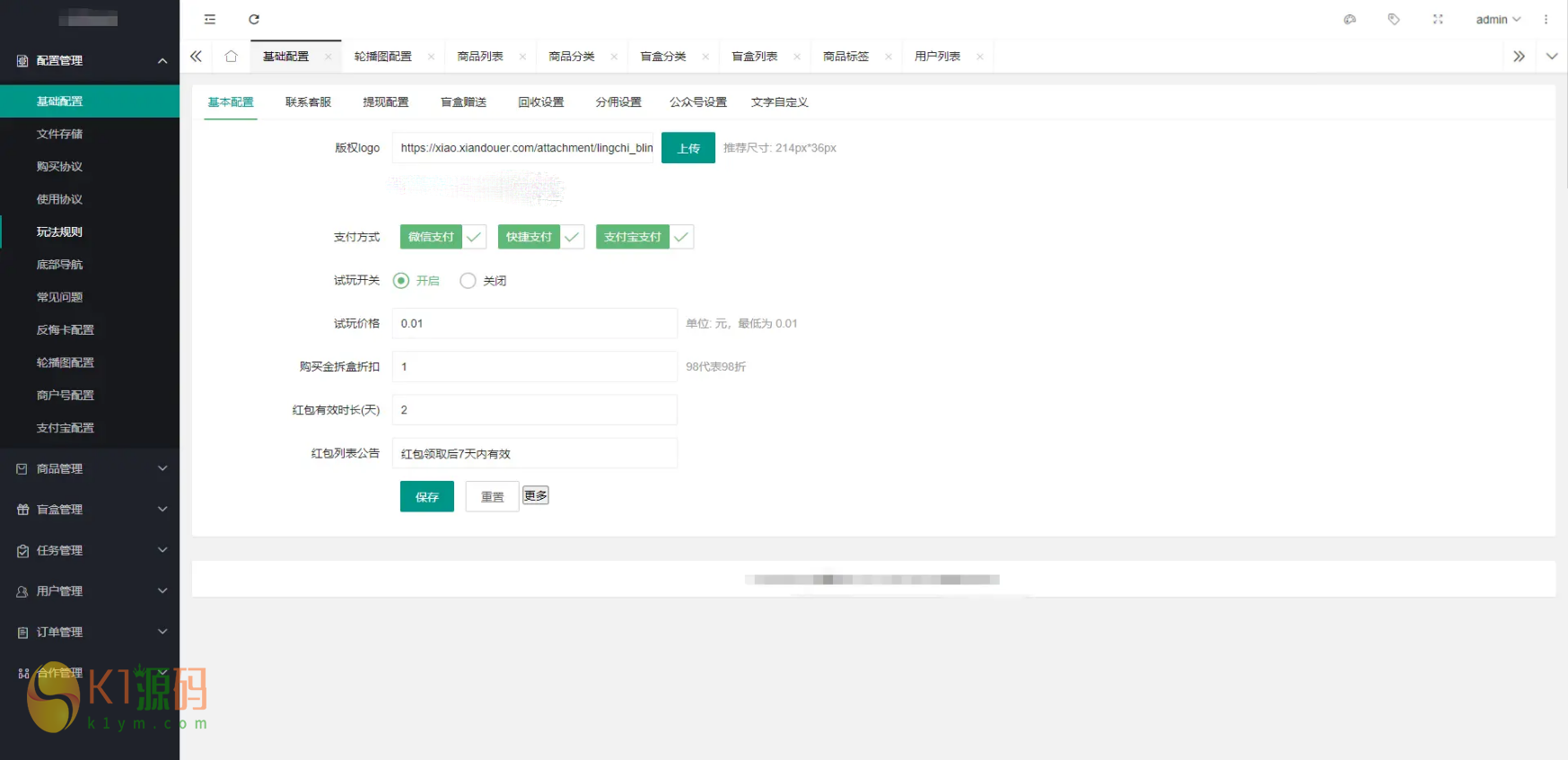Close the 用户列表 page tab
Image resolution: width=1568 pixels, height=760 pixels.
tap(980, 57)
